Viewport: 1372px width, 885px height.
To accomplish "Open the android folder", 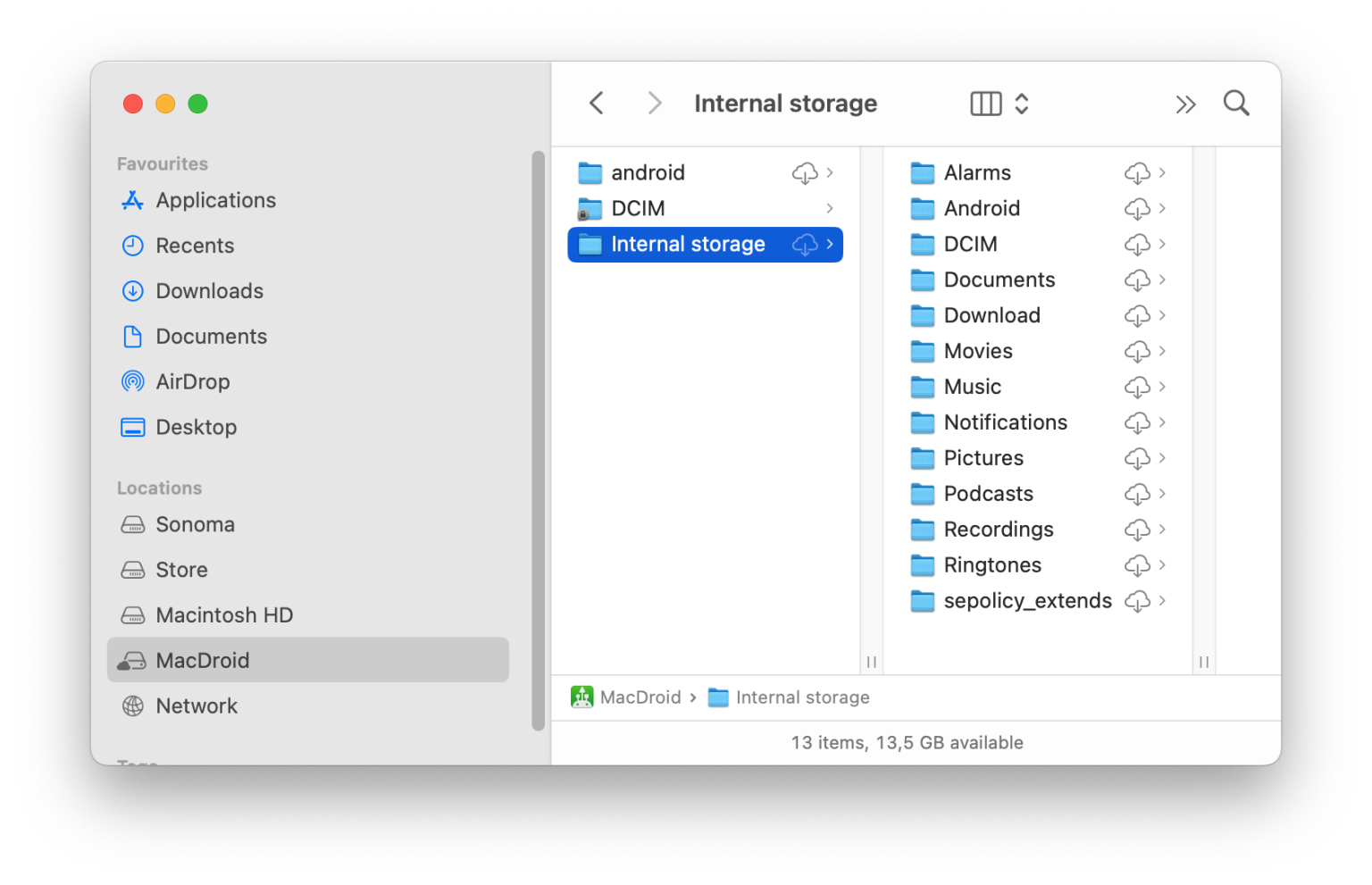I will (x=648, y=172).
